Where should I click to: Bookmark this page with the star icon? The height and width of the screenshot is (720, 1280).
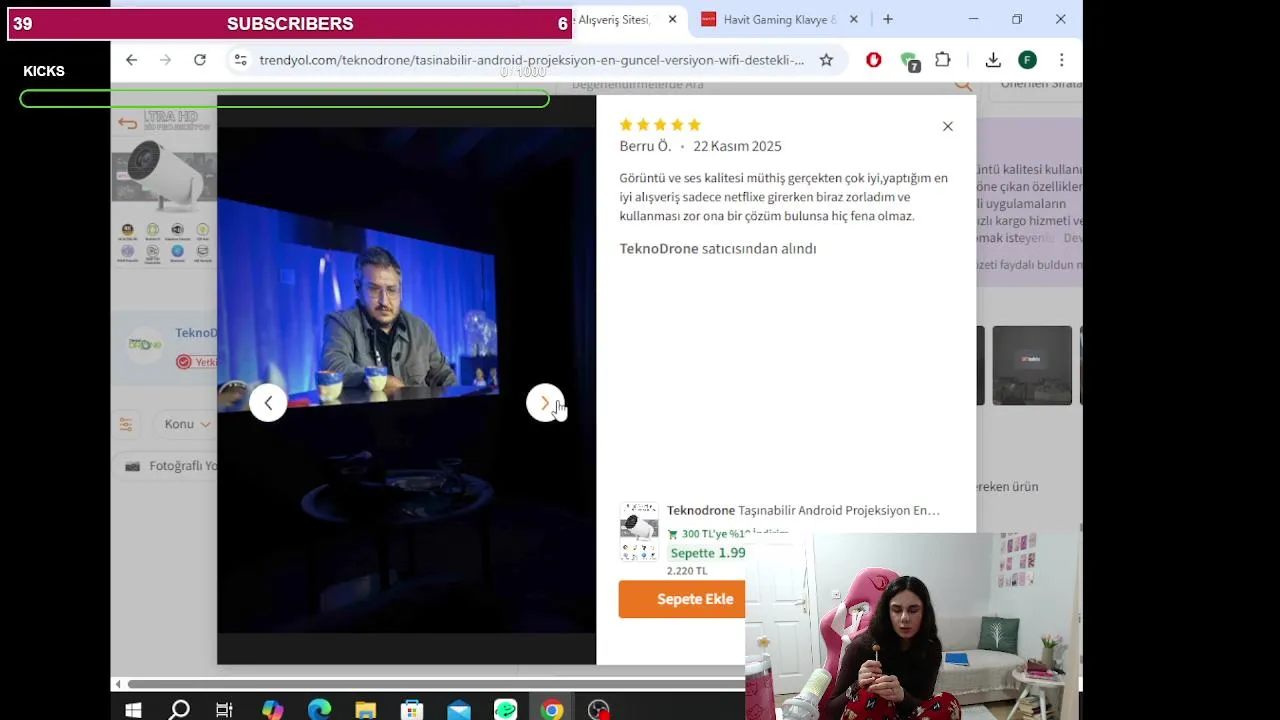(x=826, y=60)
